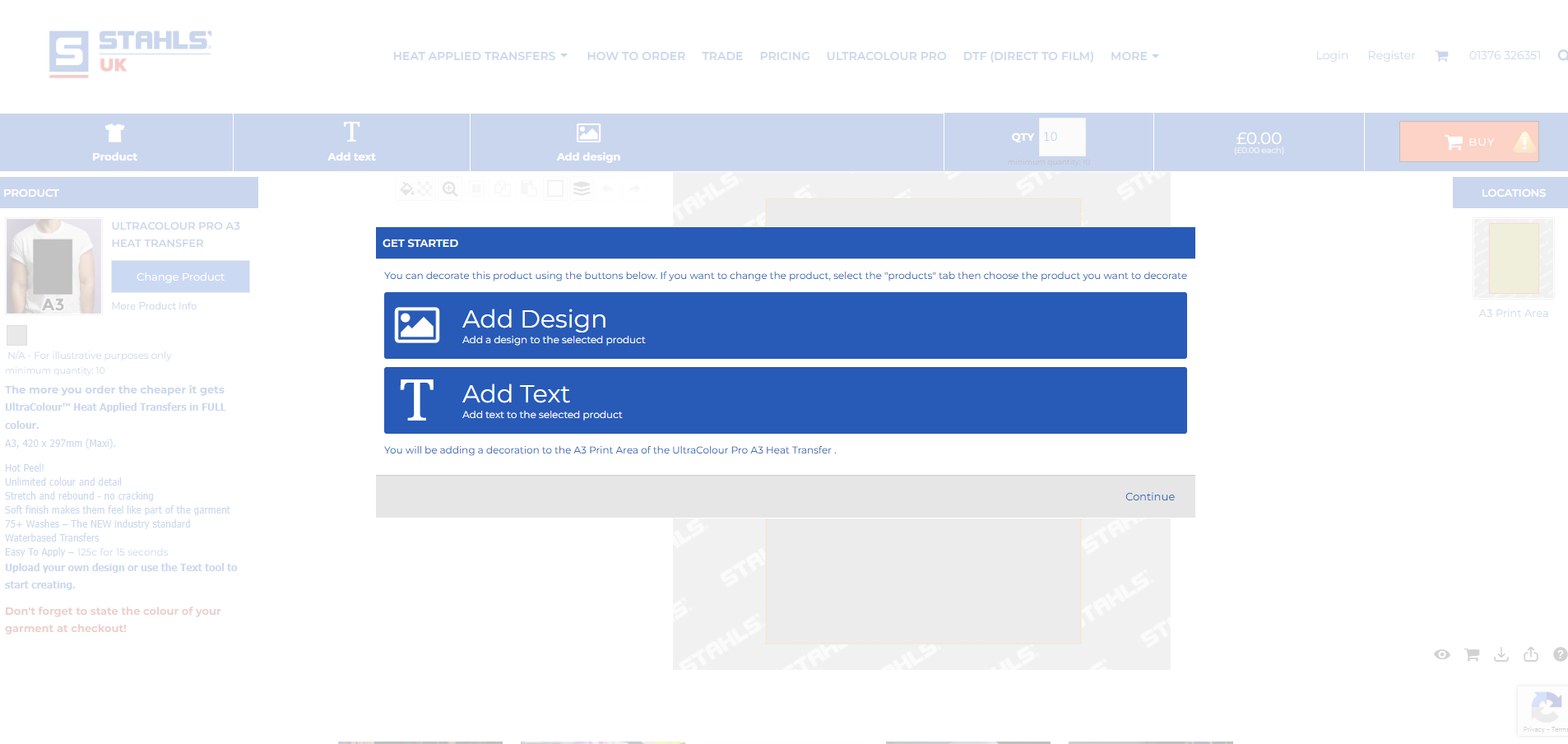Open How To Order page
This screenshot has width=1568, height=744.
click(x=636, y=56)
